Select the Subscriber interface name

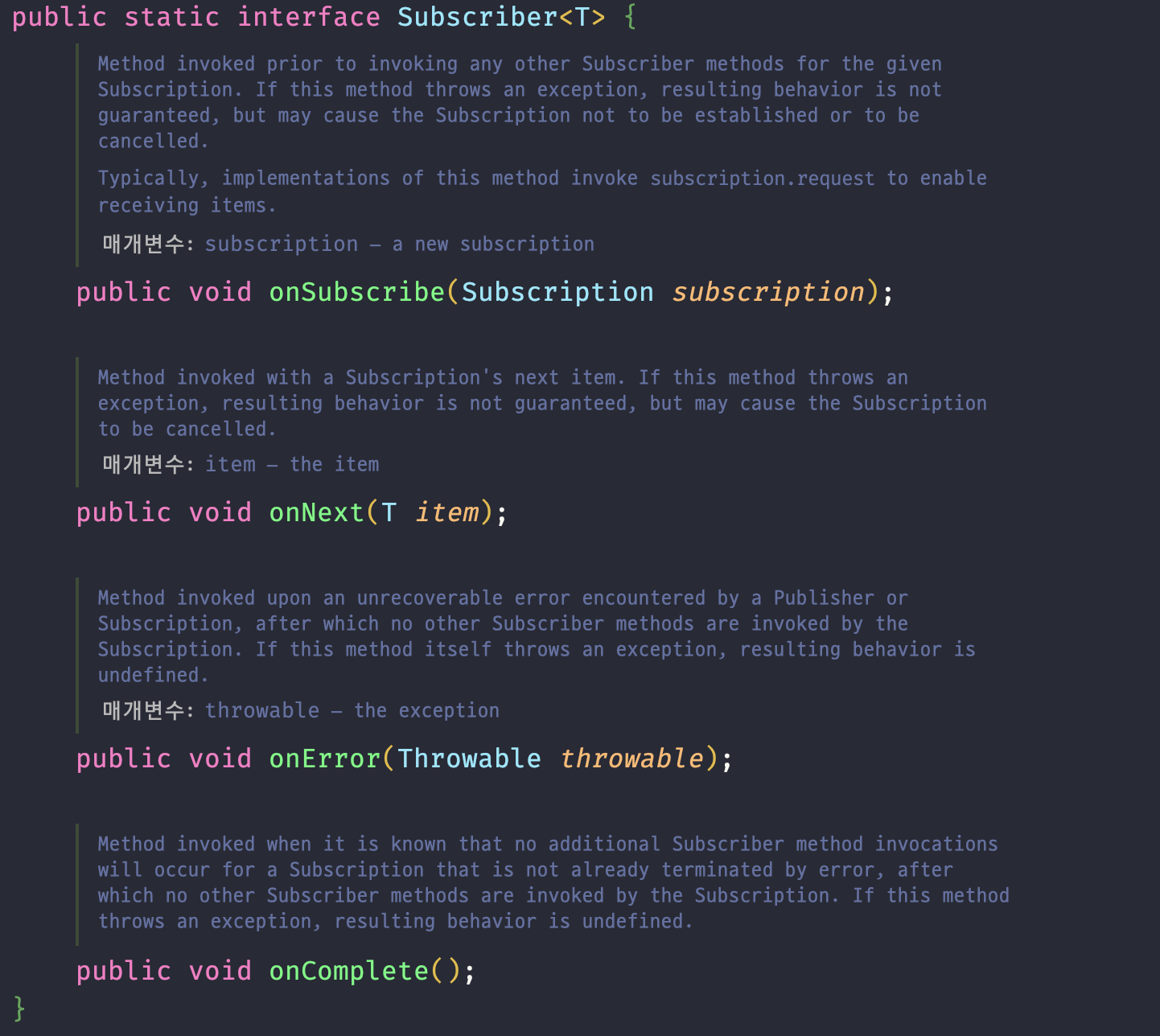coord(477,17)
